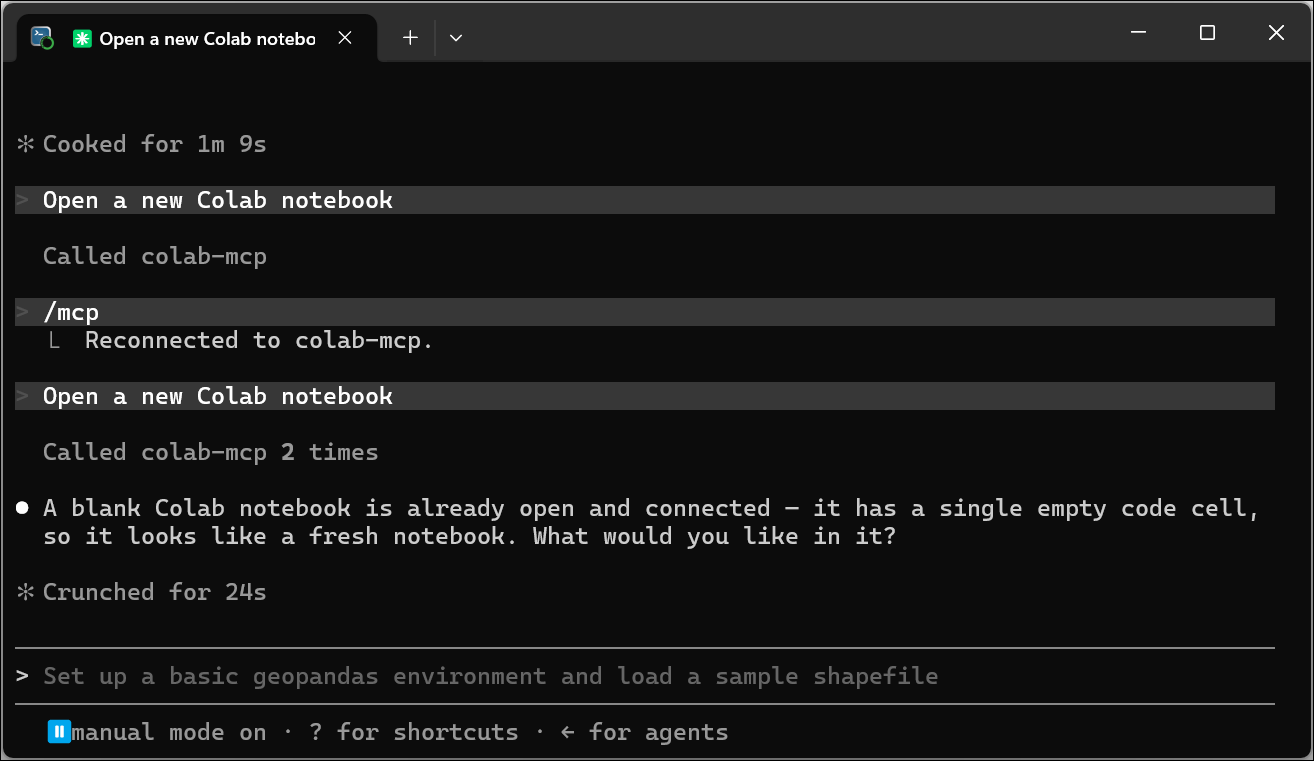Screen dimensions: 1314x761
Task: Click the terminal profile icon in title bar
Action: (x=42, y=38)
